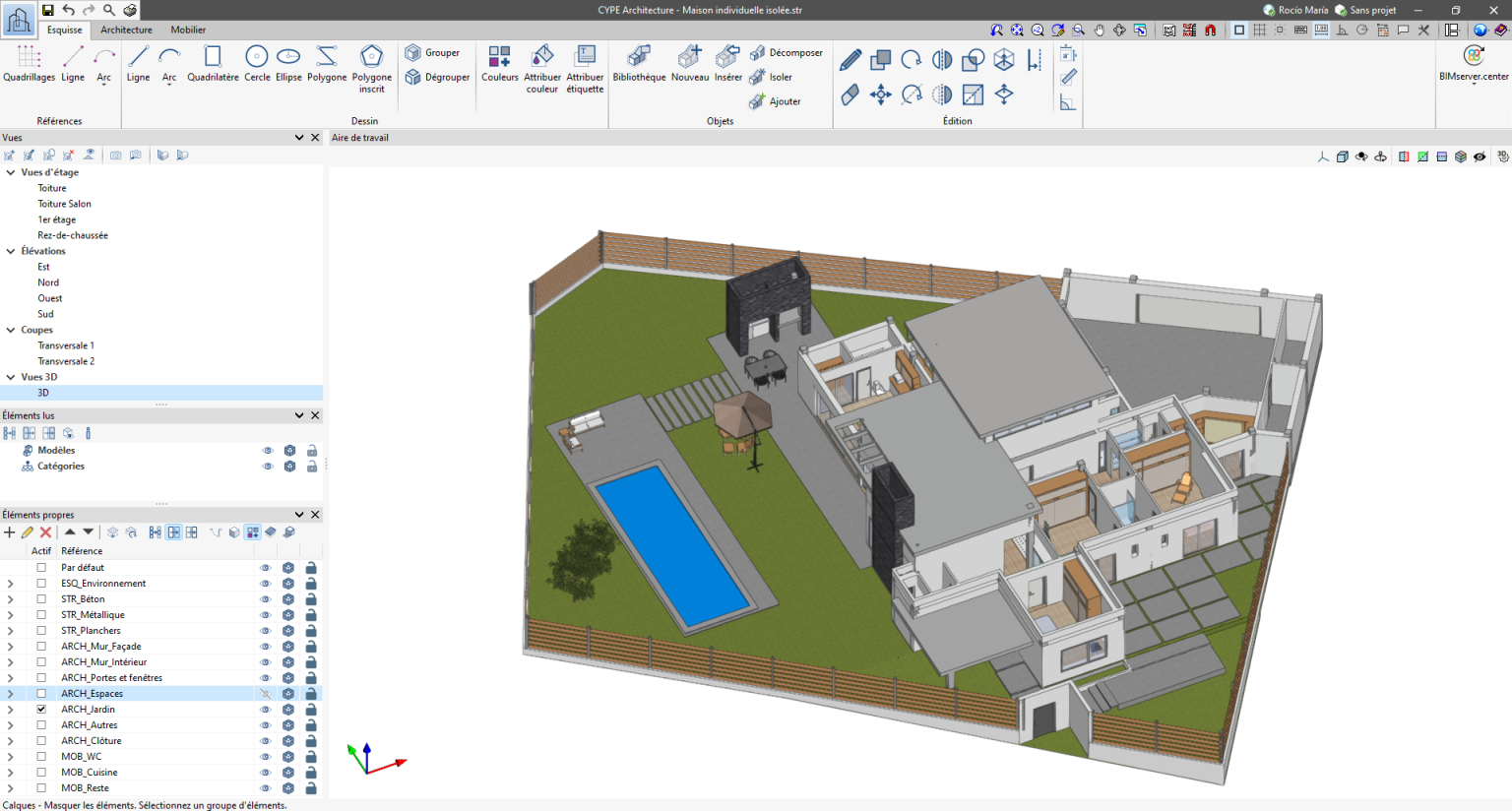Open the Couleurs tool
Image resolution: width=1512 pixels, height=811 pixels.
click(x=500, y=63)
